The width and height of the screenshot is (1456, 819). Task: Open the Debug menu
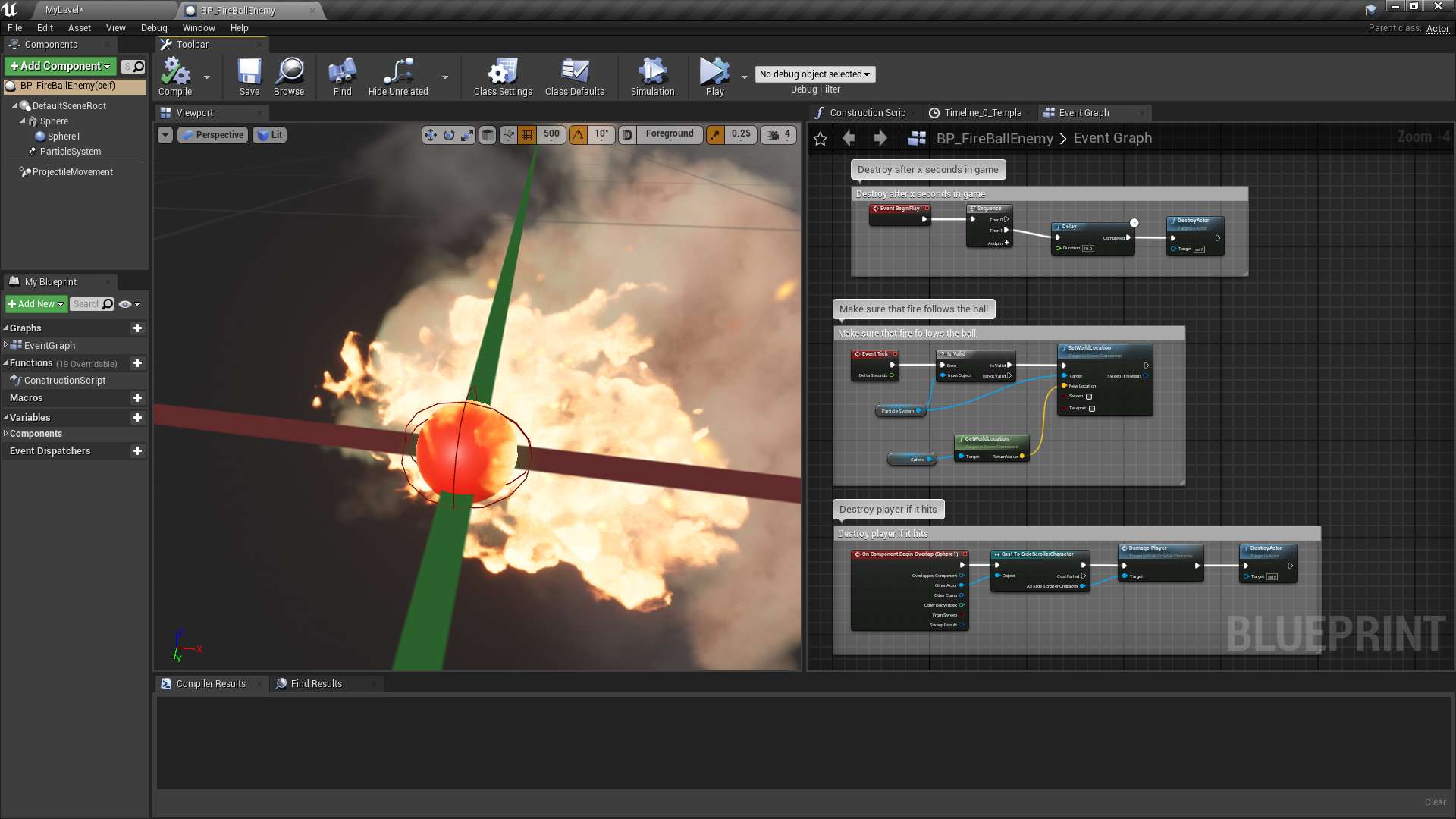[154, 27]
